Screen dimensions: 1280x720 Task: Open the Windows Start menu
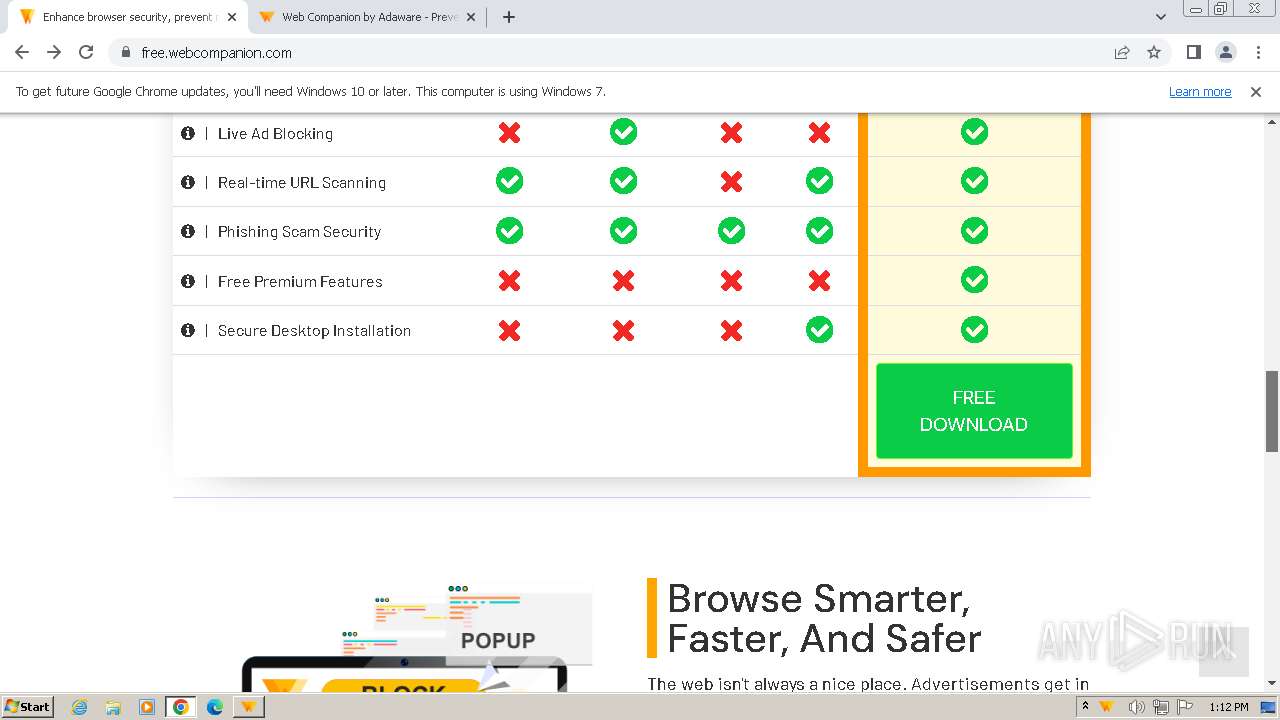[28, 707]
